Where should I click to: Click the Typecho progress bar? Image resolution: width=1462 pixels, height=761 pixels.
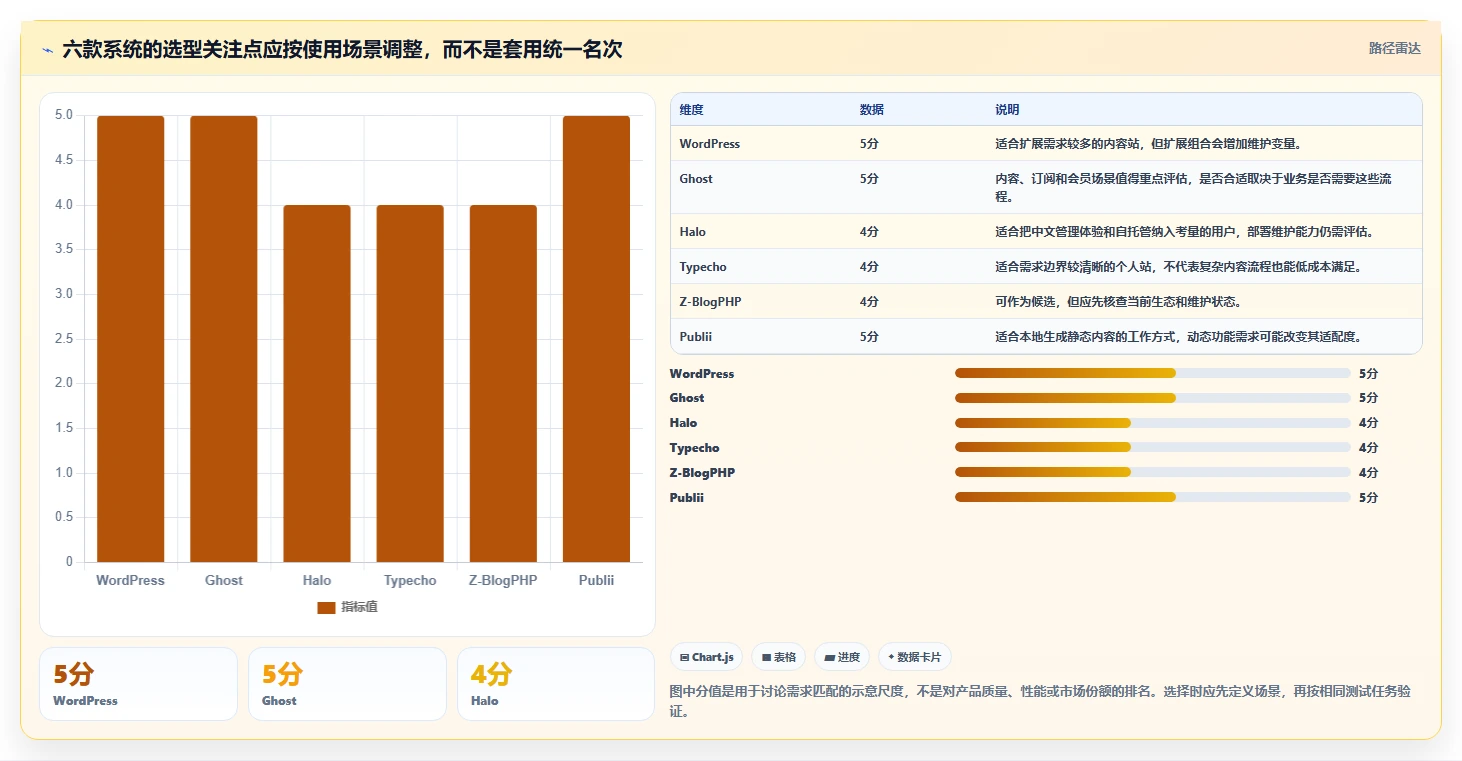[x=1153, y=448]
